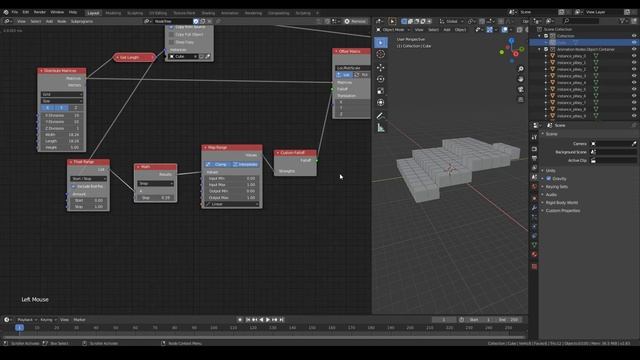
Task: Select the Select Box tool in viewport
Action: [x=380, y=42]
